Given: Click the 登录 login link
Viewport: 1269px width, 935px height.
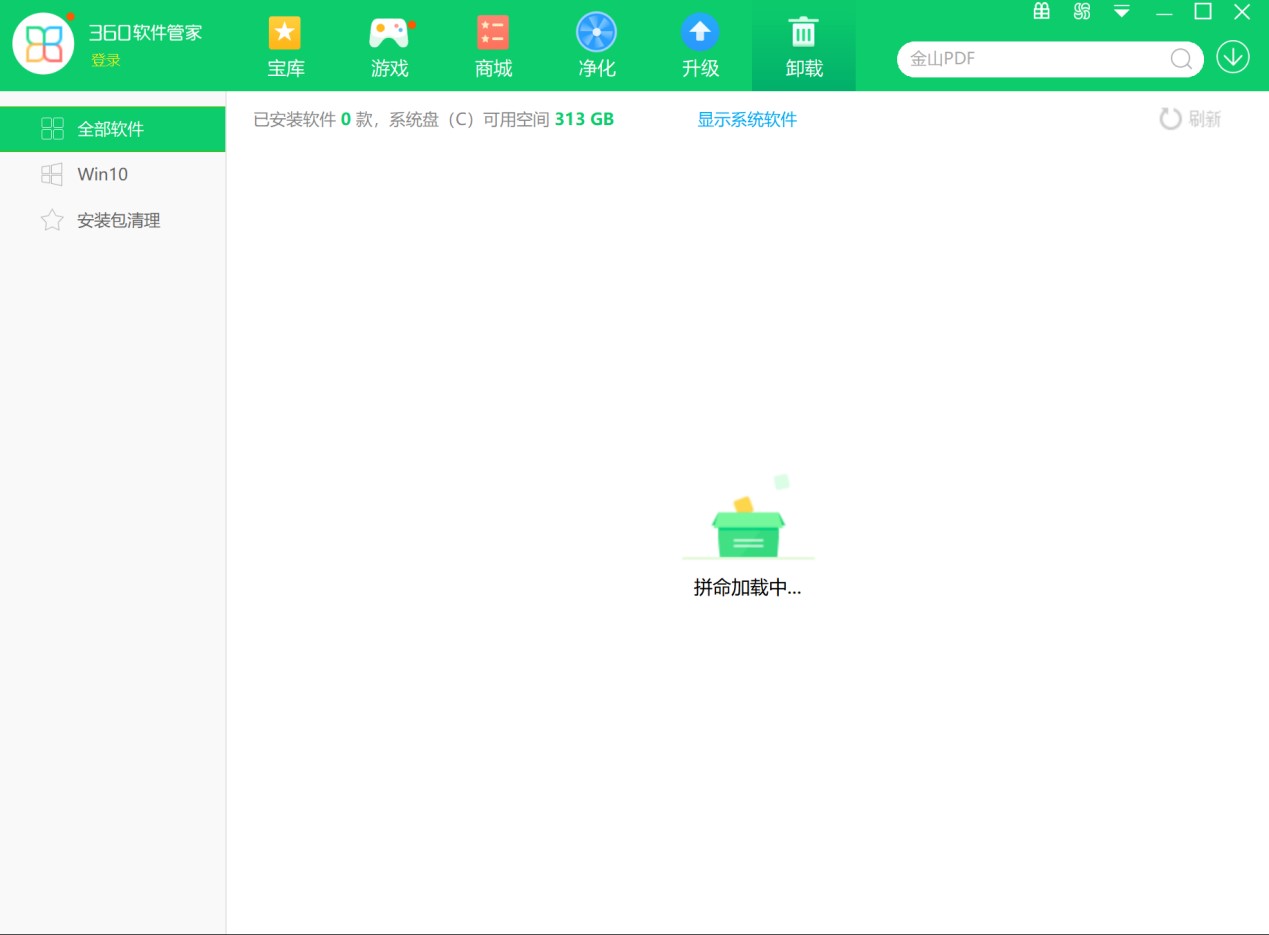Looking at the screenshot, I should tap(104, 61).
